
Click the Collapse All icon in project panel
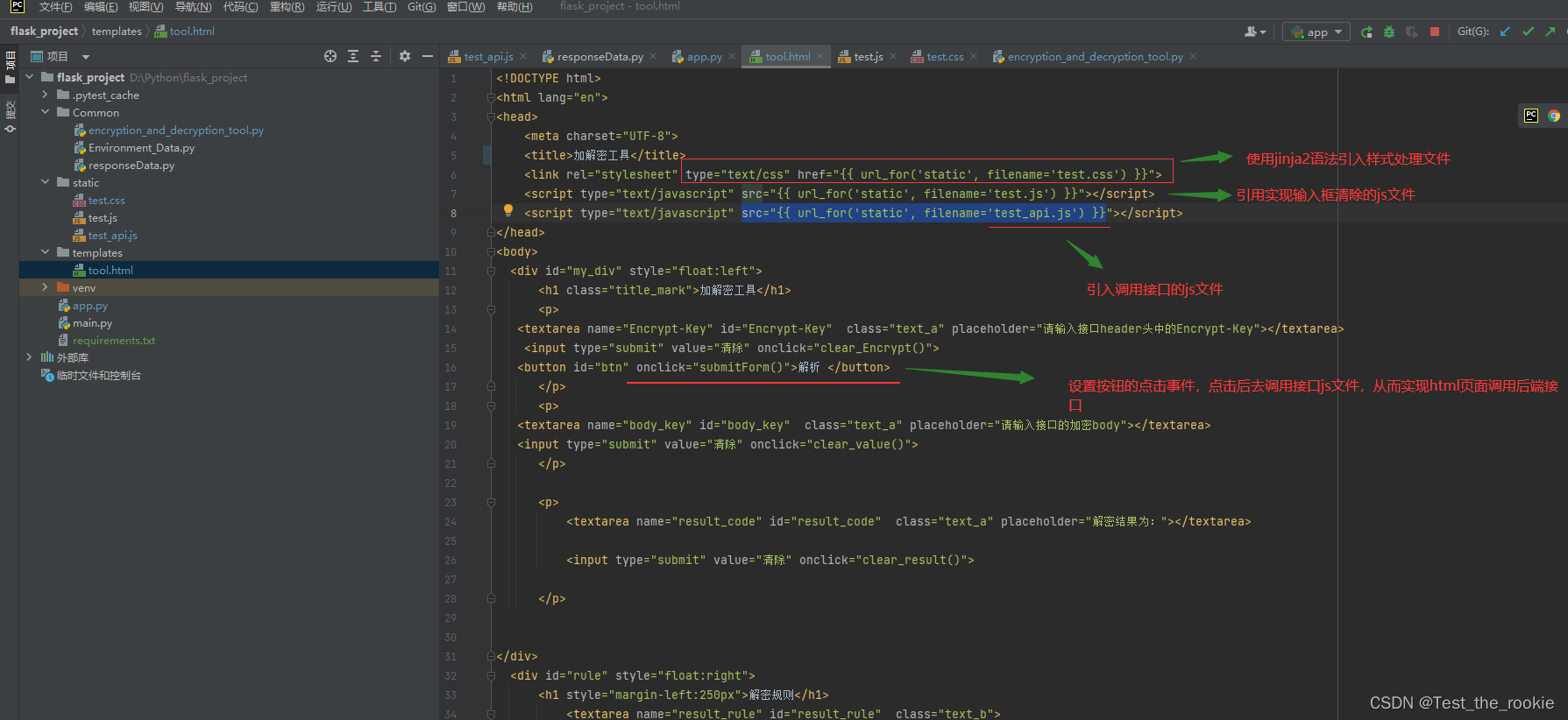click(x=376, y=56)
